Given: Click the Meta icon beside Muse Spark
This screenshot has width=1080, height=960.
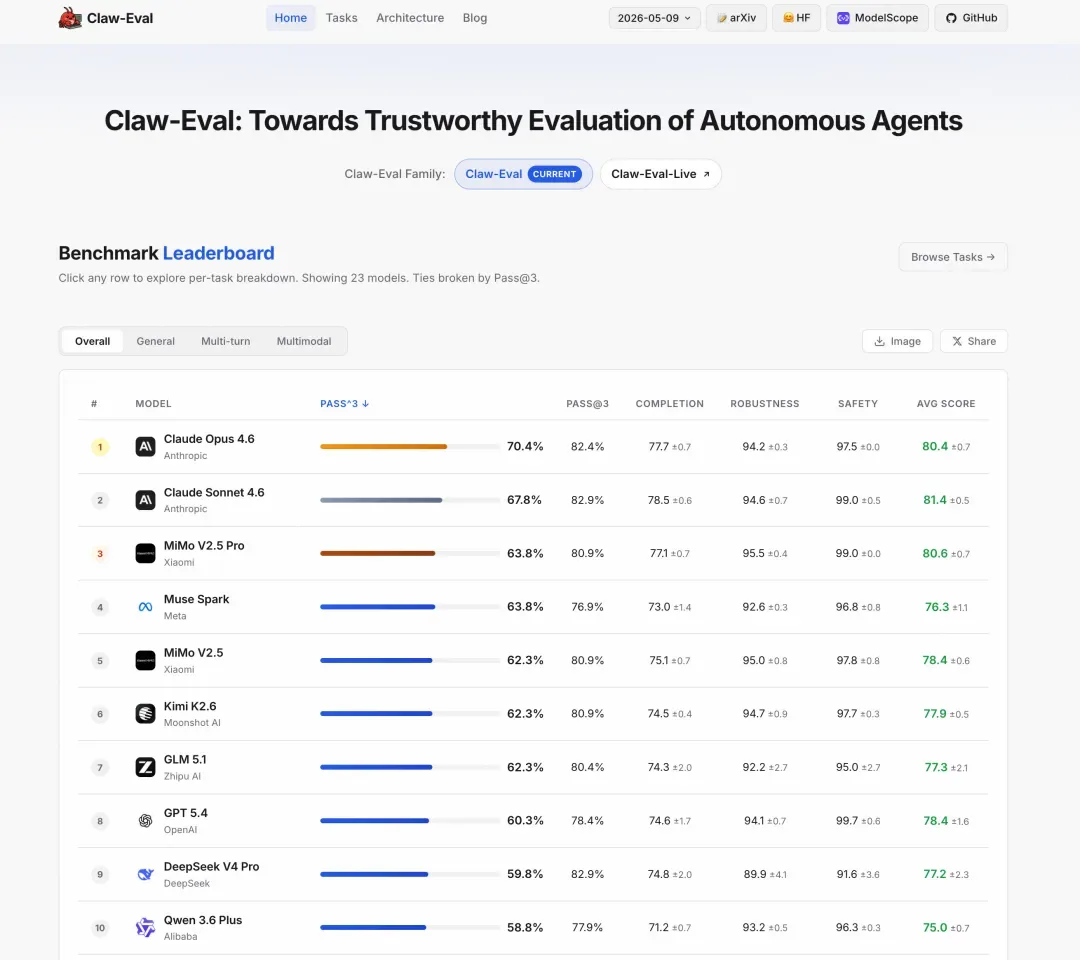Looking at the screenshot, I should coord(145,607).
